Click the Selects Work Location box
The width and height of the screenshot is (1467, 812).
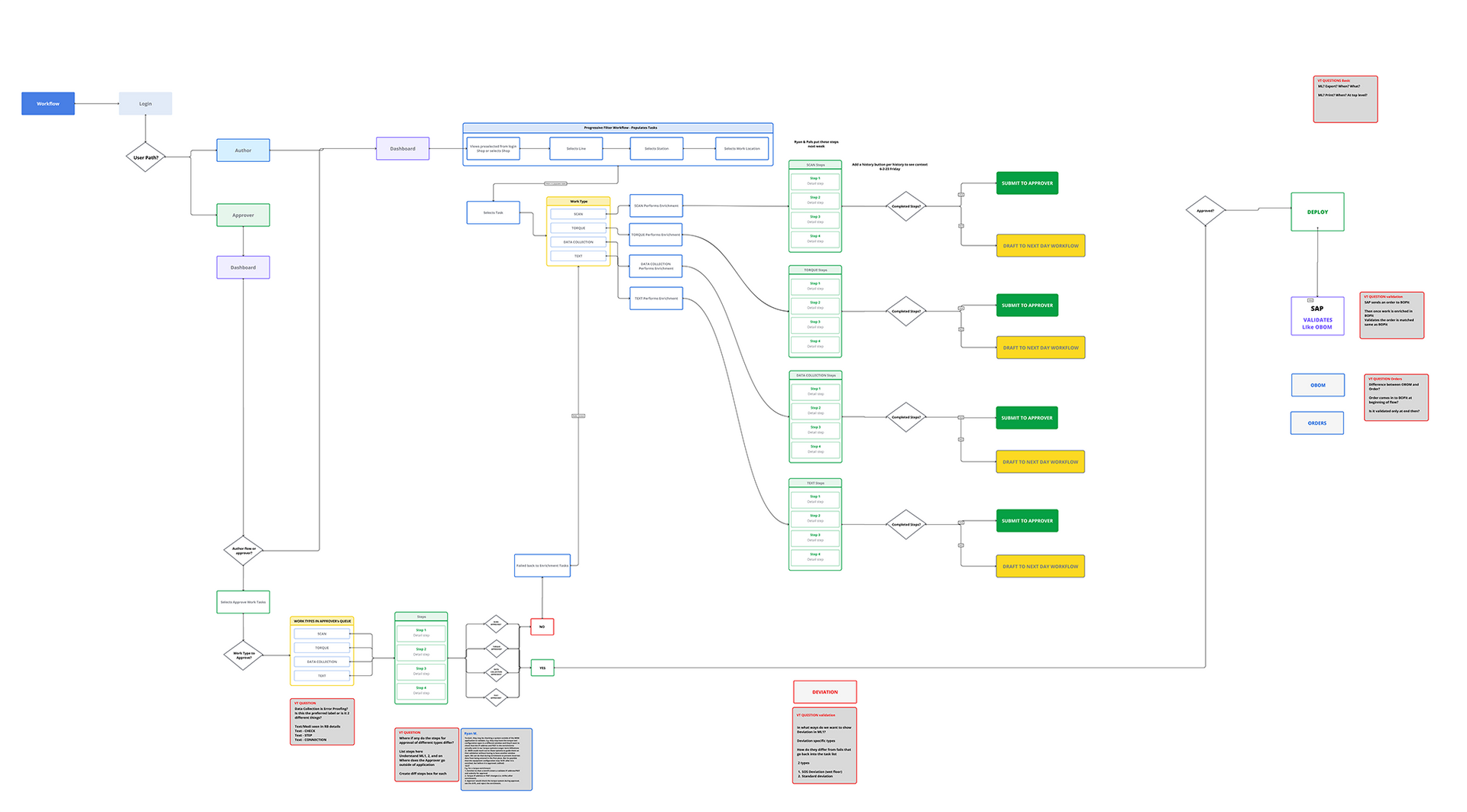point(742,149)
